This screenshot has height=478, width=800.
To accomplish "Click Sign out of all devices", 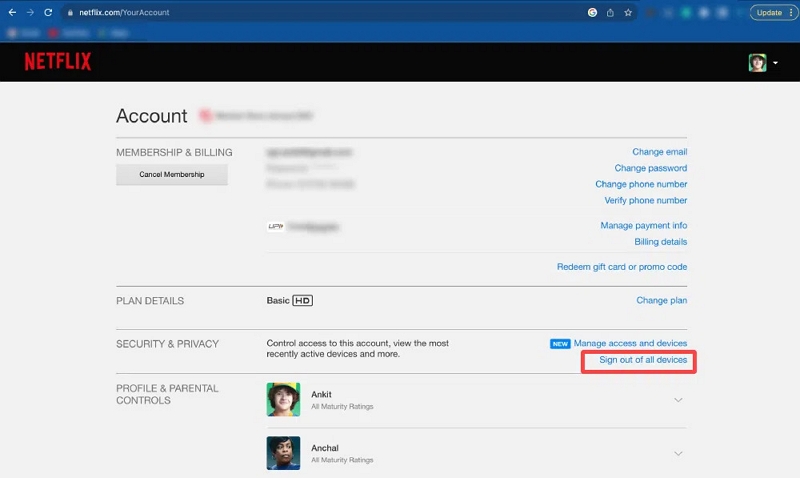I will pyautogui.click(x=643, y=360).
